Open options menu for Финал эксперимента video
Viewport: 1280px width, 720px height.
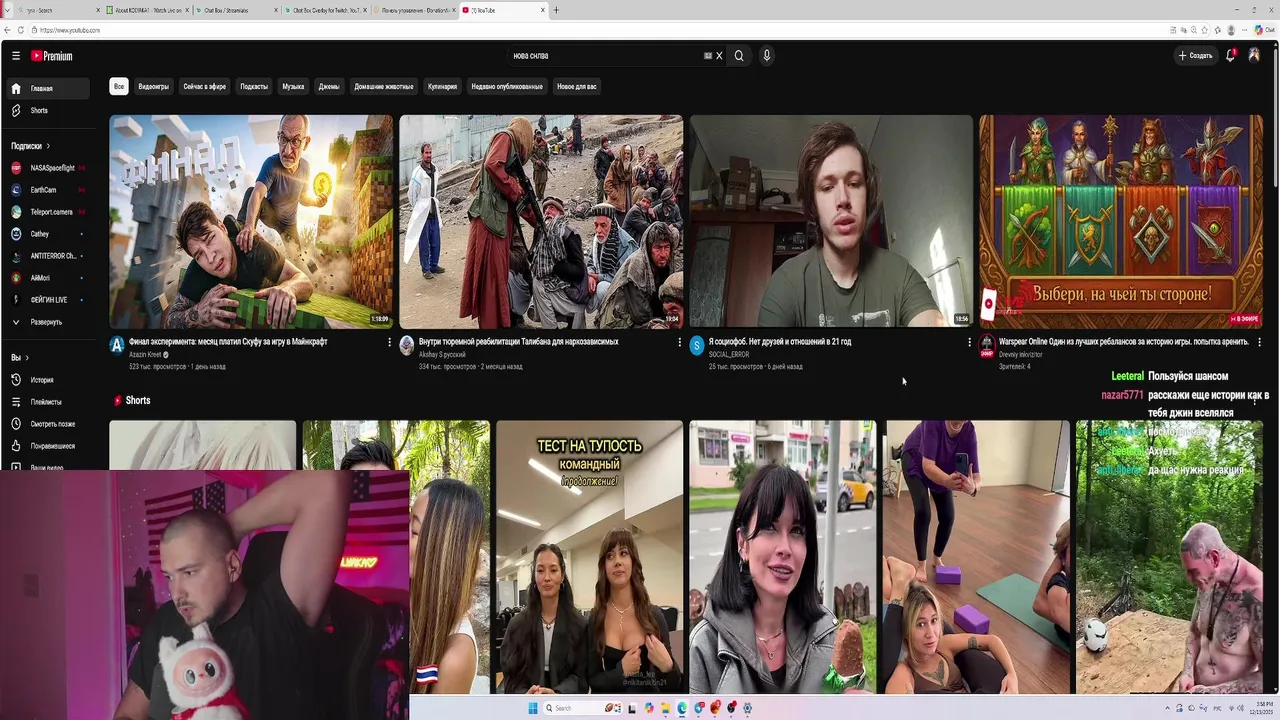coord(389,342)
